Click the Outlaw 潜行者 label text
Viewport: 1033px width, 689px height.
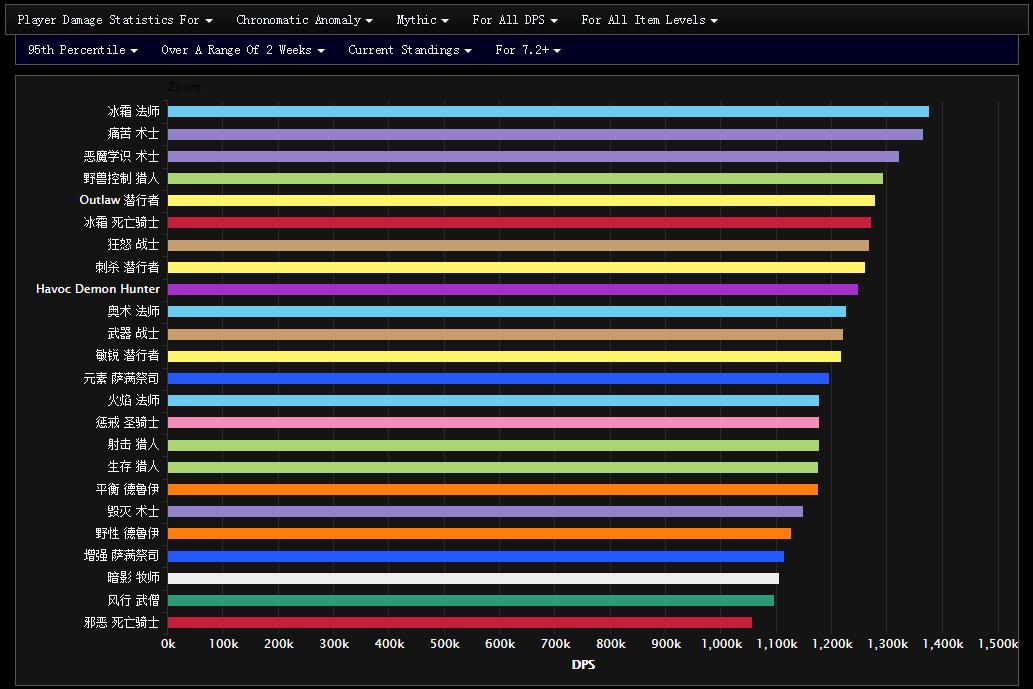pos(119,200)
